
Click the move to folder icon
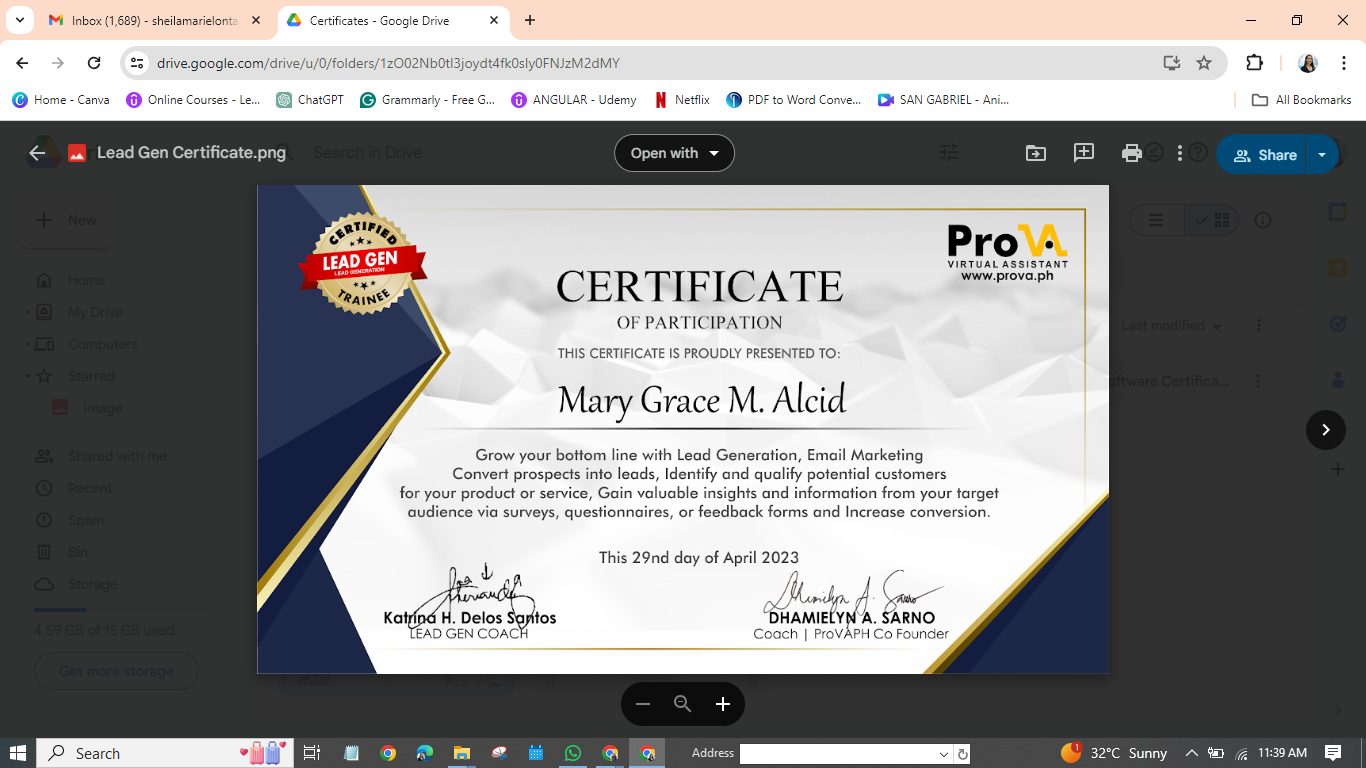[x=1035, y=153]
